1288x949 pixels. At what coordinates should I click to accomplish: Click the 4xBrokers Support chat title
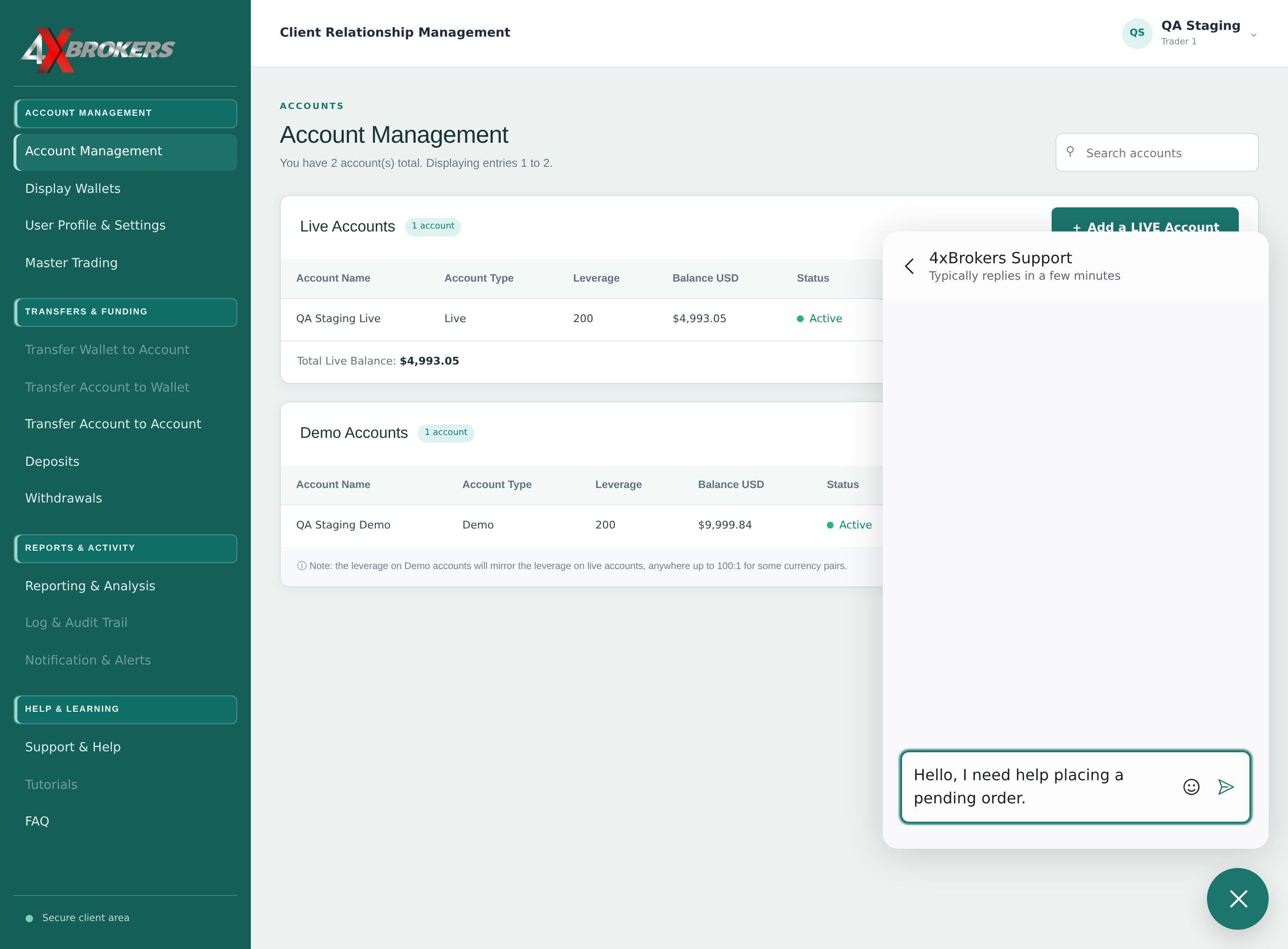1000,258
